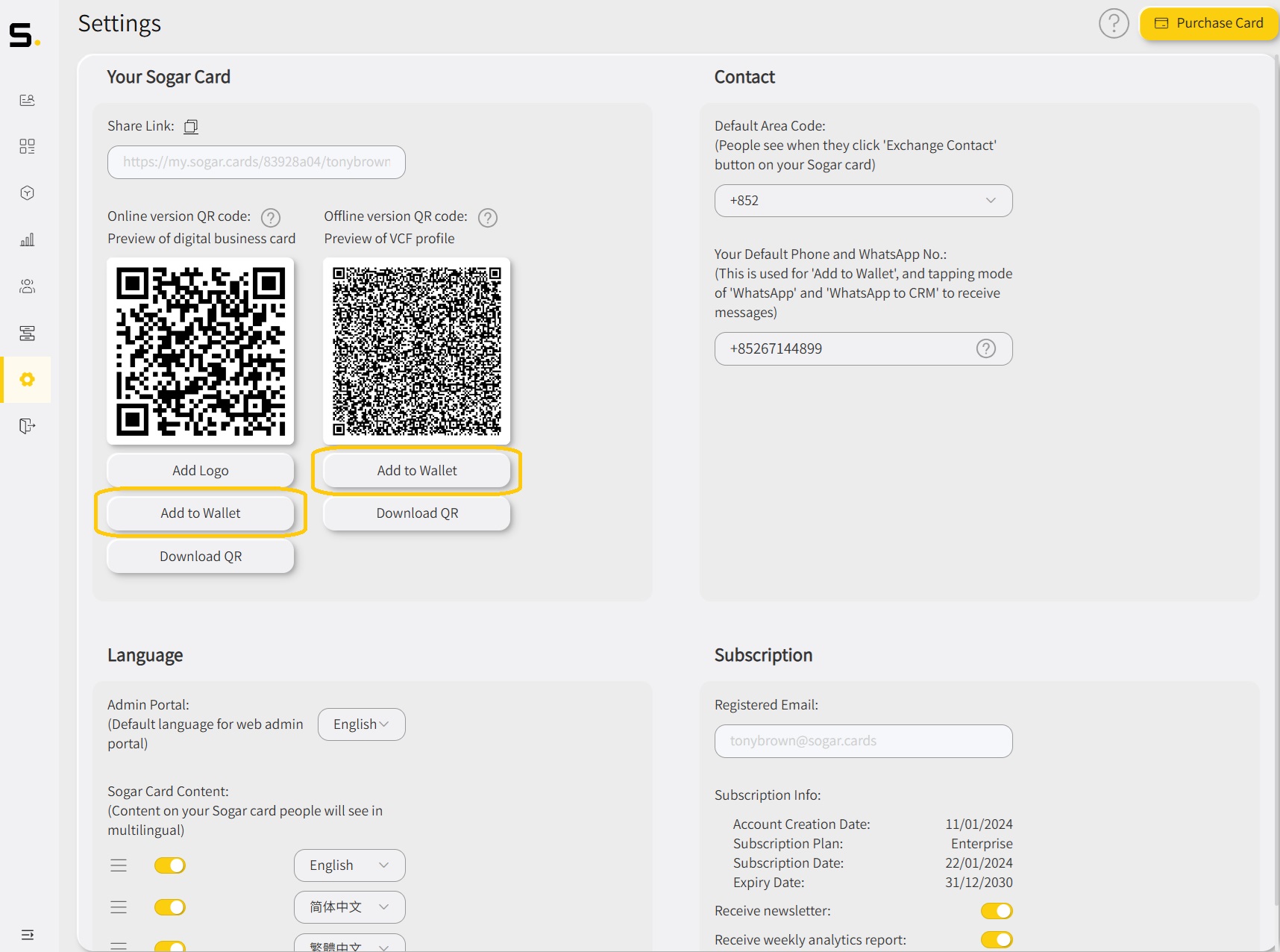
Task: Click the Sogar 'S' logo
Action: (x=25, y=35)
